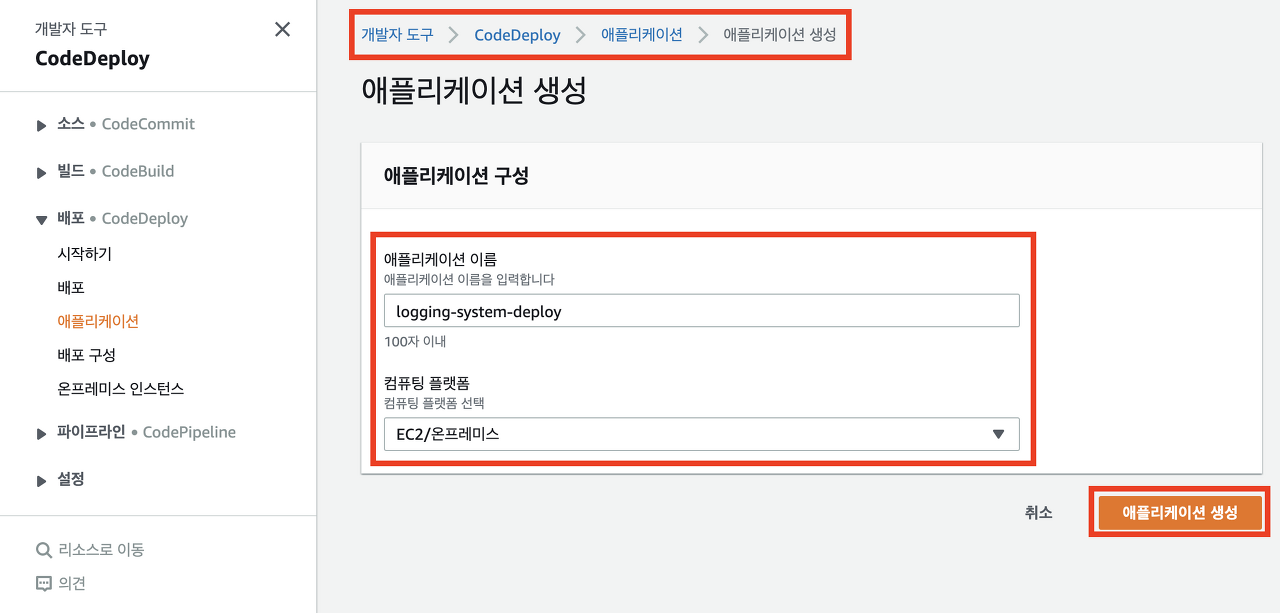Navigate to 개발자 도구 via breadcrumb
This screenshot has height=613, width=1280.
pos(399,34)
